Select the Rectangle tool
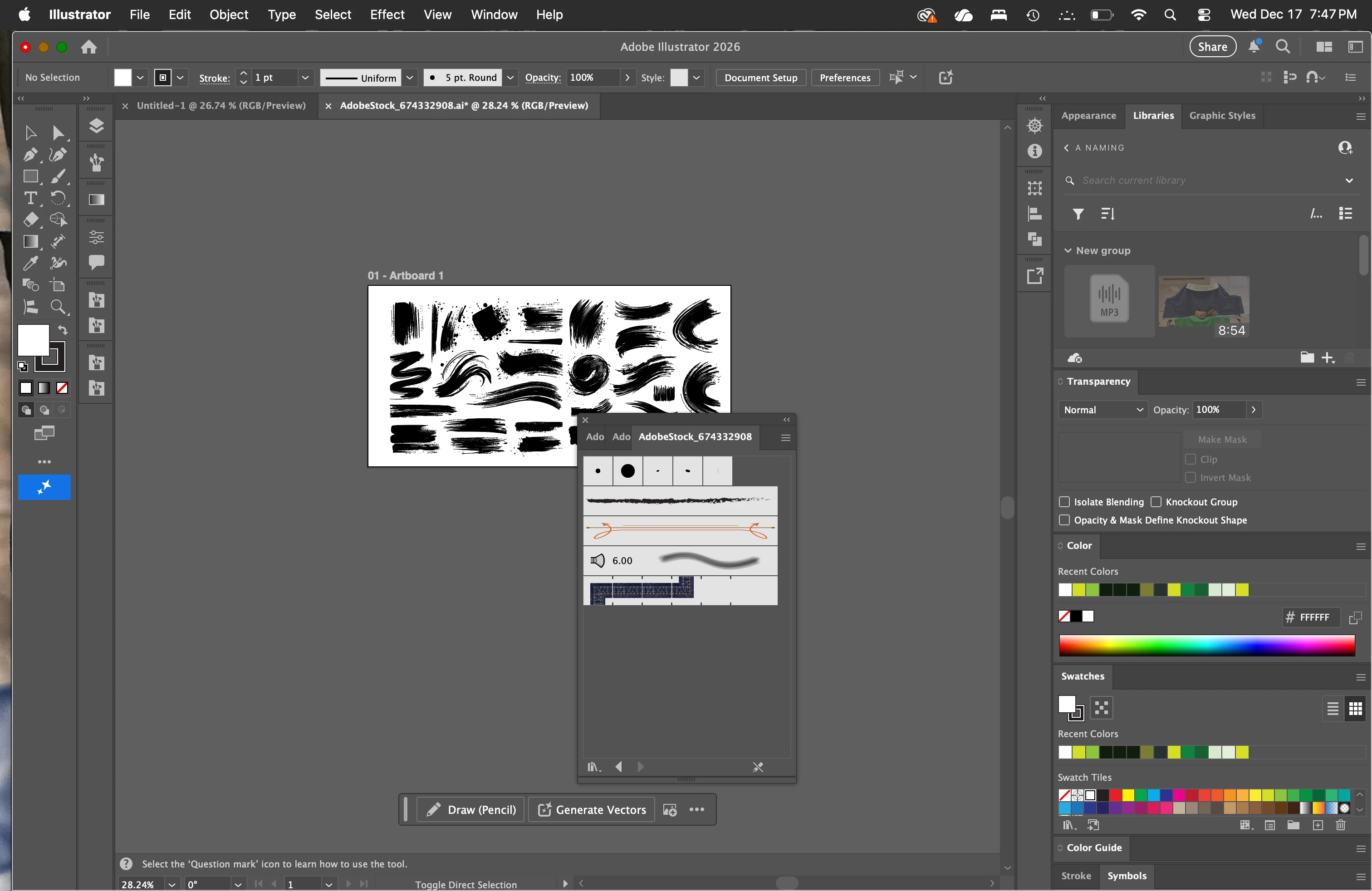 click(x=30, y=176)
